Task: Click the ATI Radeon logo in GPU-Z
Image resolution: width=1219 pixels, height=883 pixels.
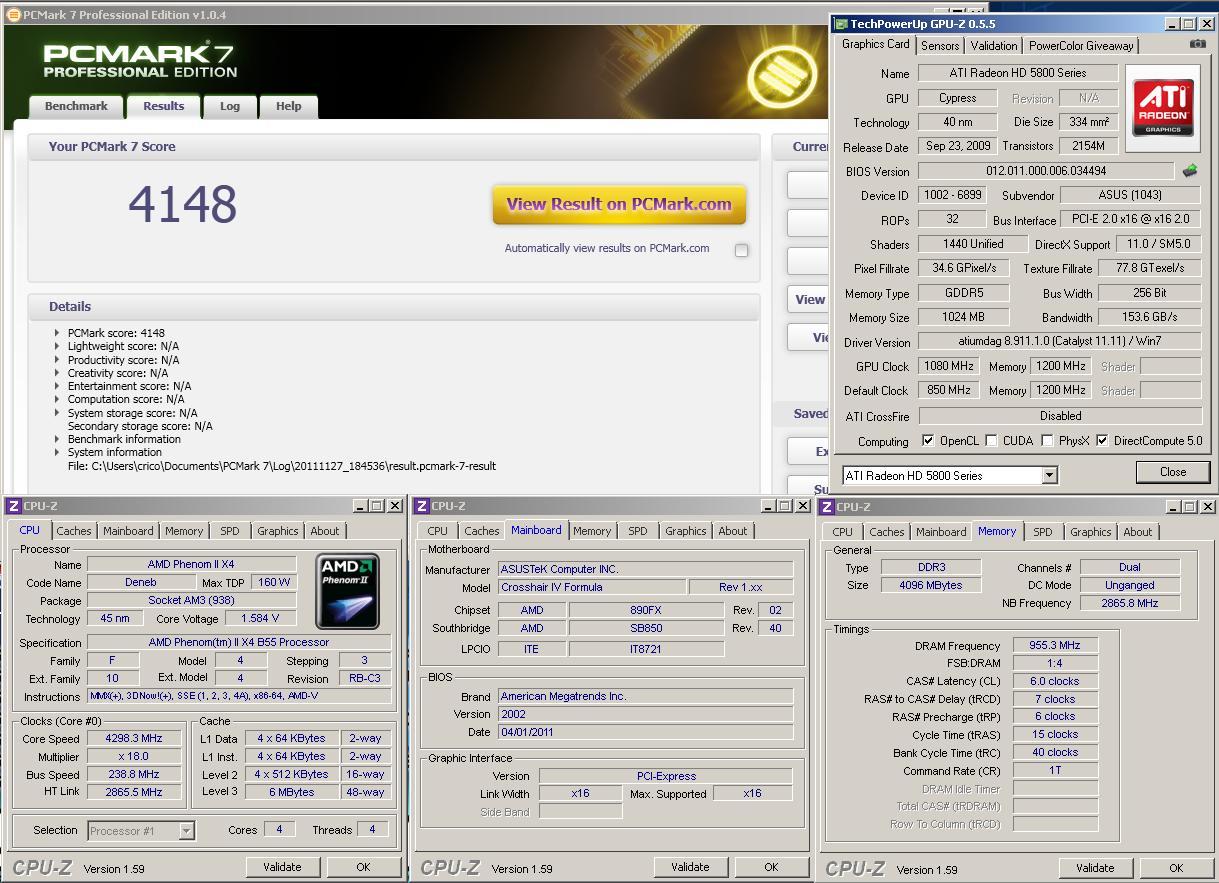Action: click(x=1163, y=108)
